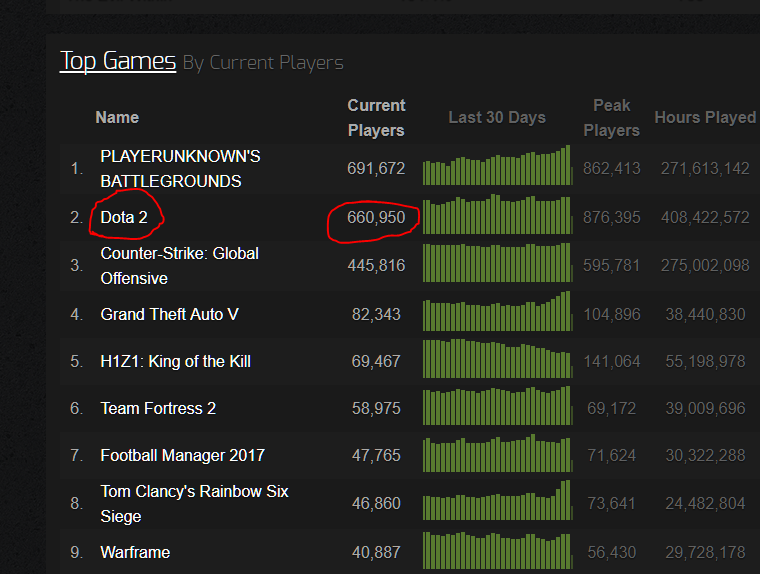Open the PLAYERUNKNOWN'S BATTLEGROUNDS game page
Screen dimensions: 760x574
pos(180,169)
